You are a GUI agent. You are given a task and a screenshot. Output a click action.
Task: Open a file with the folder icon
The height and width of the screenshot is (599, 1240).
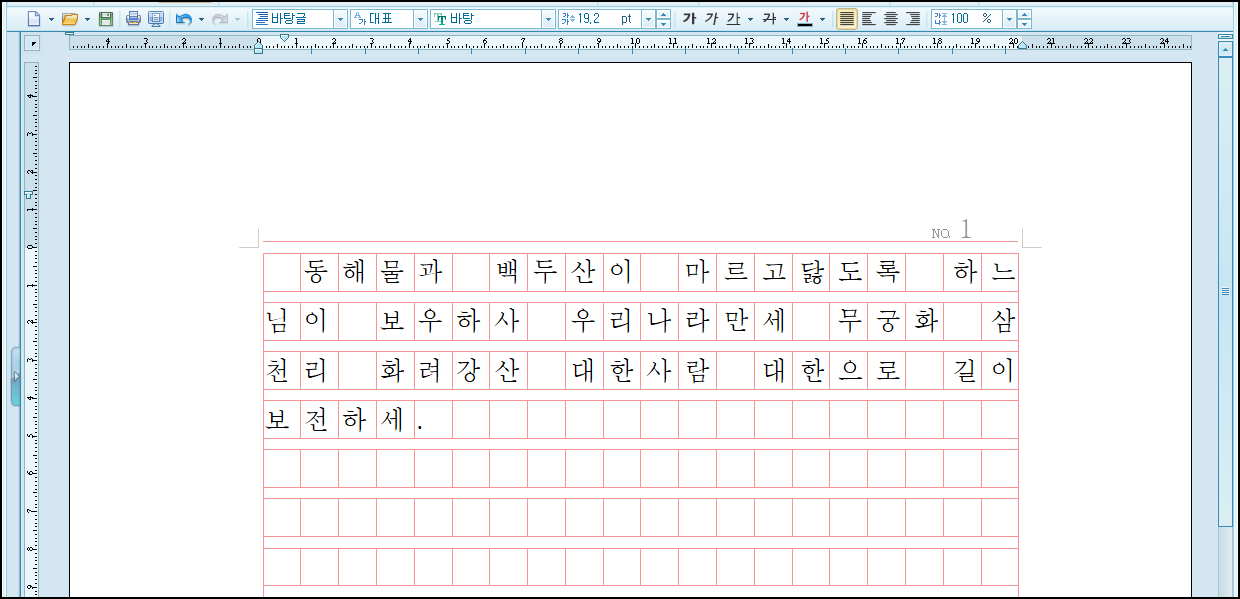click(69, 19)
